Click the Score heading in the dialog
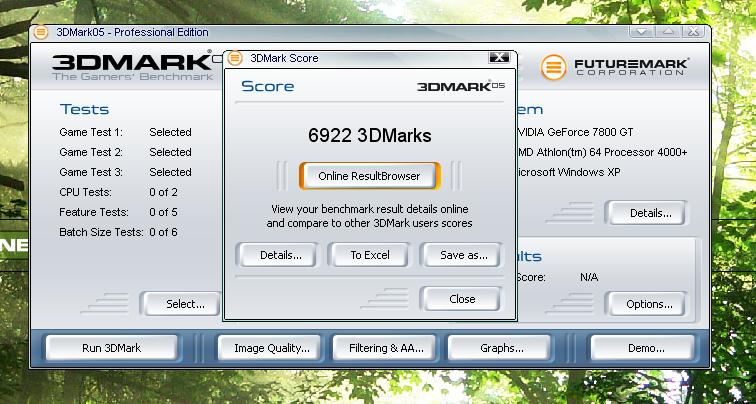Image resolution: width=756 pixels, height=404 pixels. 268,86
